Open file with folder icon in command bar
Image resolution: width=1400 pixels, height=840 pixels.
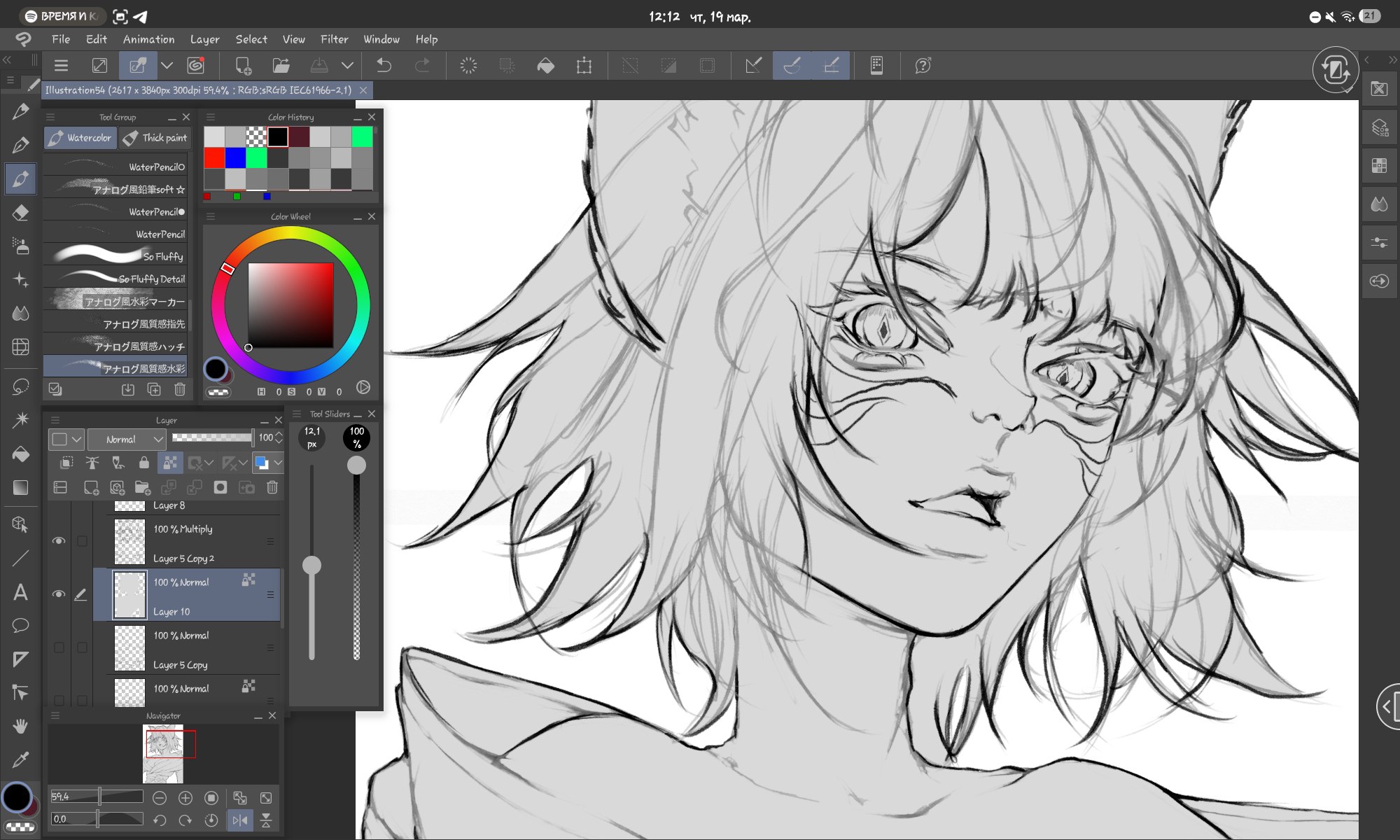(281, 66)
